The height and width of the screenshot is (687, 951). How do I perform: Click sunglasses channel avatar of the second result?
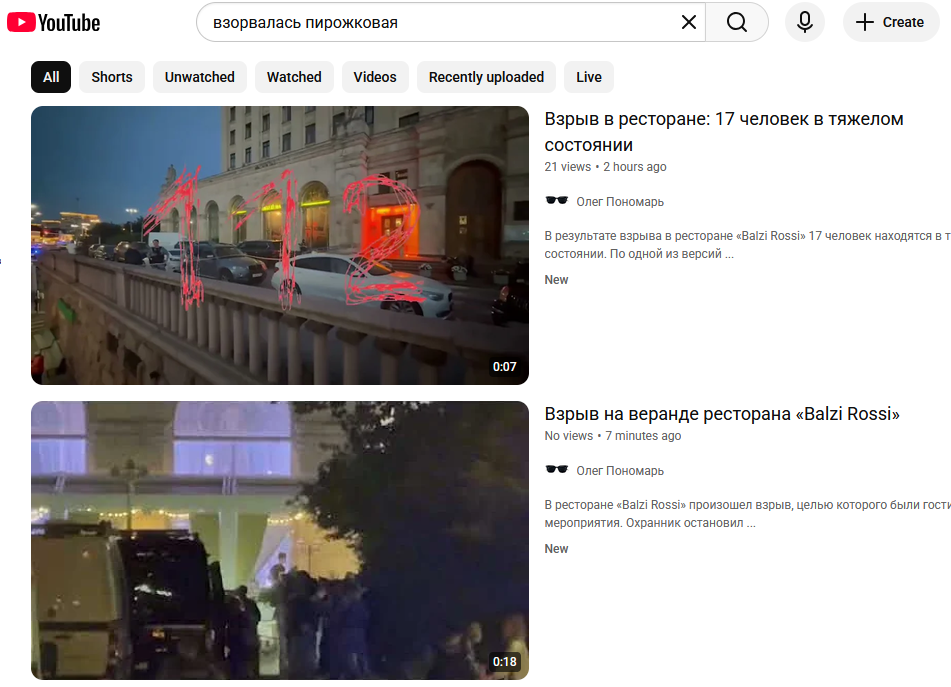pos(556,469)
